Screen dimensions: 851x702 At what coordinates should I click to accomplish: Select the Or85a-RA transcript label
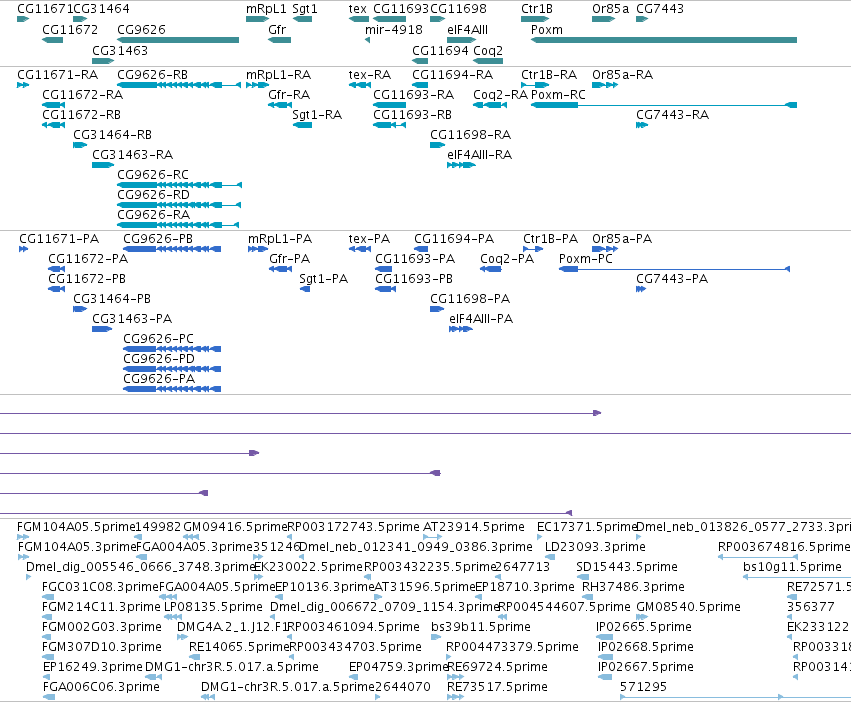click(x=623, y=74)
